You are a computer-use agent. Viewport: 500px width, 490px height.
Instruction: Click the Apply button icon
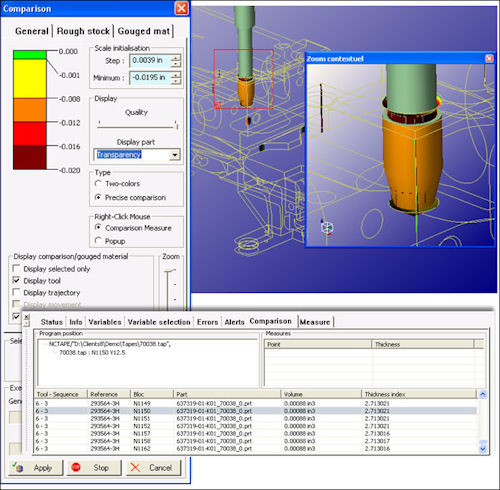tap(18, 467)
